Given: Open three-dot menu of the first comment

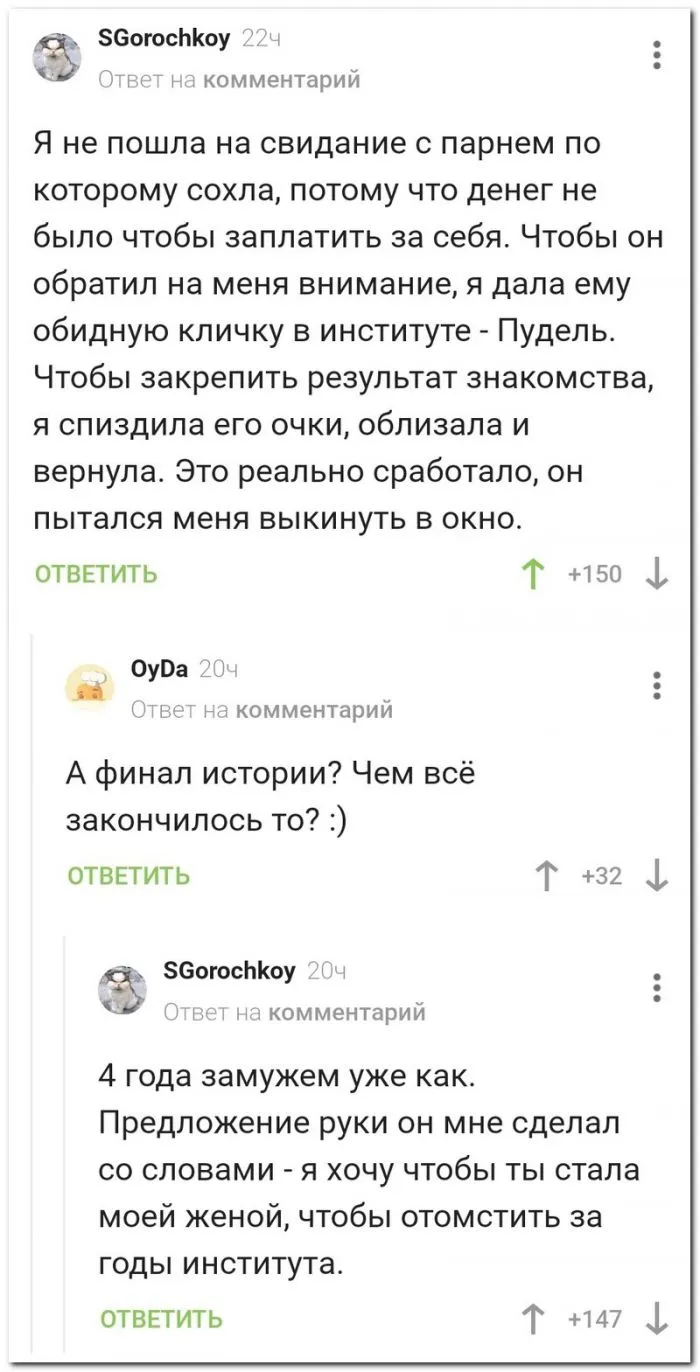Looking at the screenshot, I should 656,54.
